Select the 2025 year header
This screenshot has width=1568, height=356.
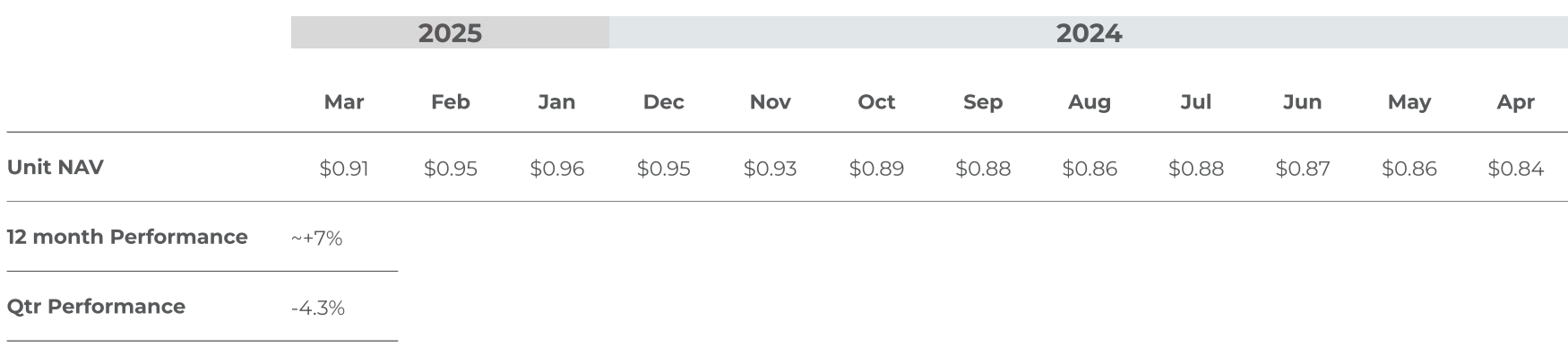pos(450,33)
